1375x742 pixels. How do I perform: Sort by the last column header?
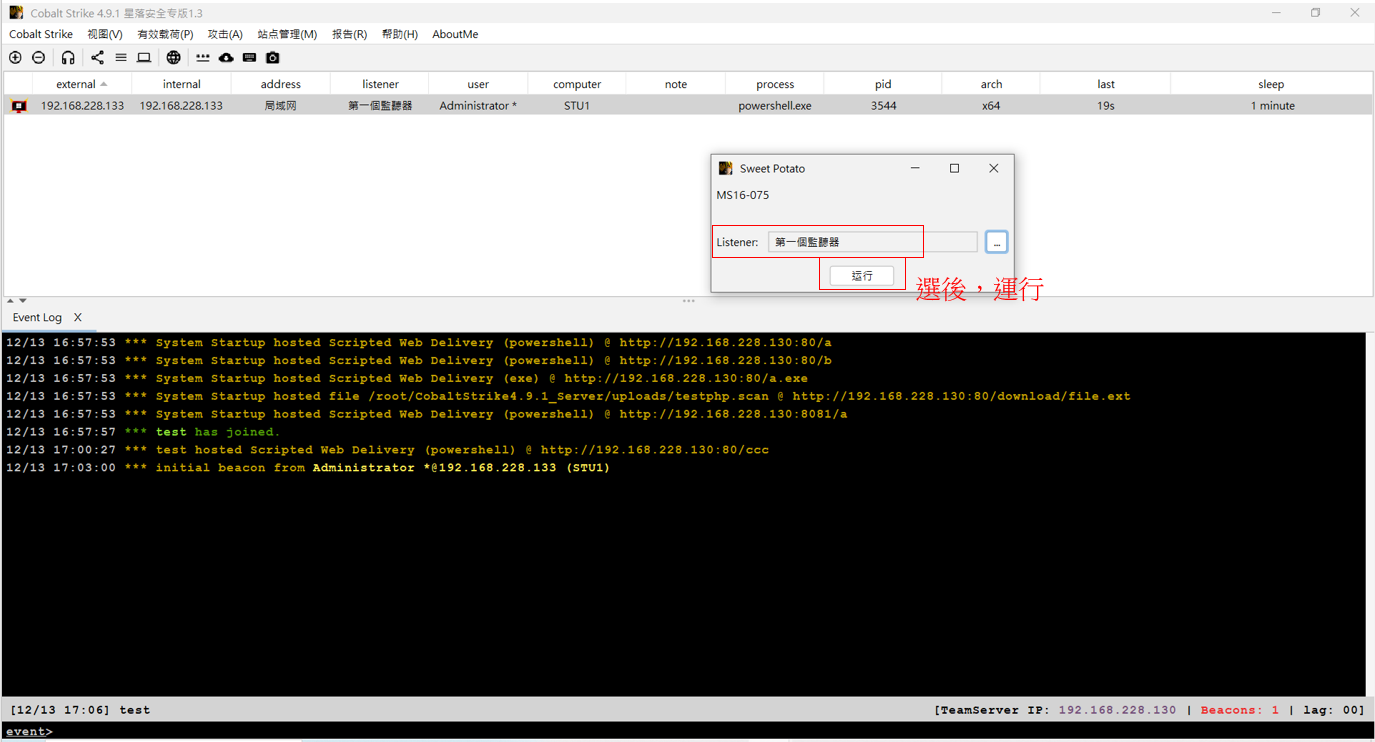point(1106,84)
